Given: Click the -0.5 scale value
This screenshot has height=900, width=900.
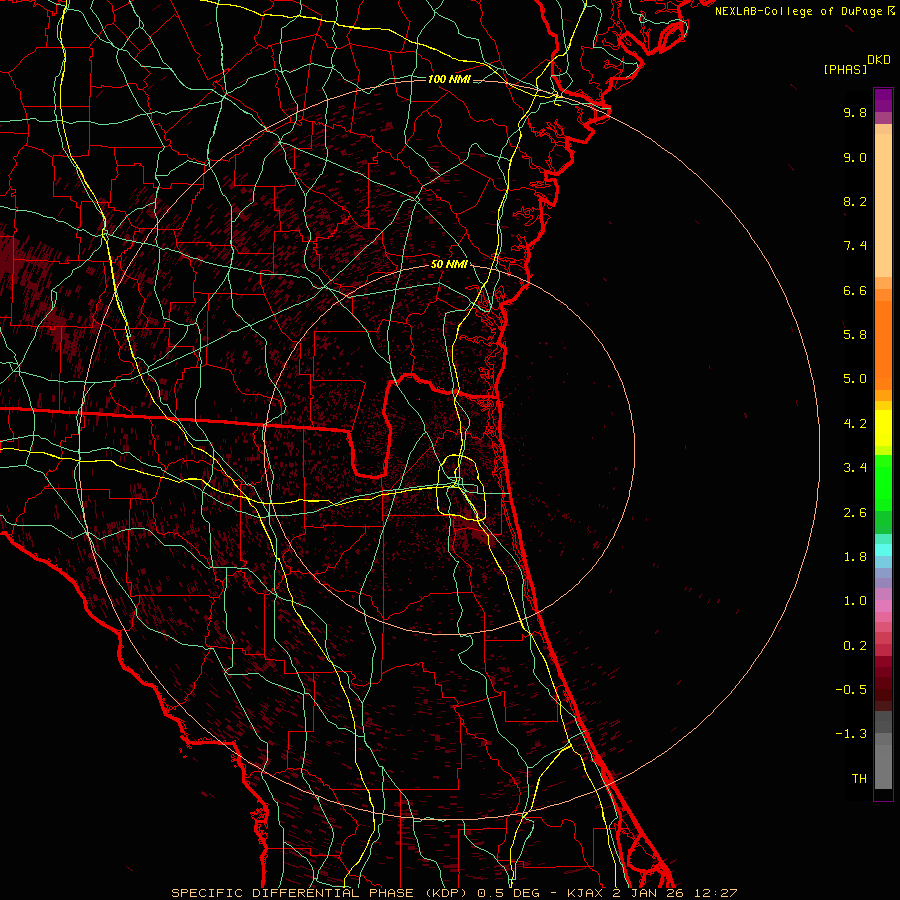Looking at the screenshot, I should click(851, 690).
